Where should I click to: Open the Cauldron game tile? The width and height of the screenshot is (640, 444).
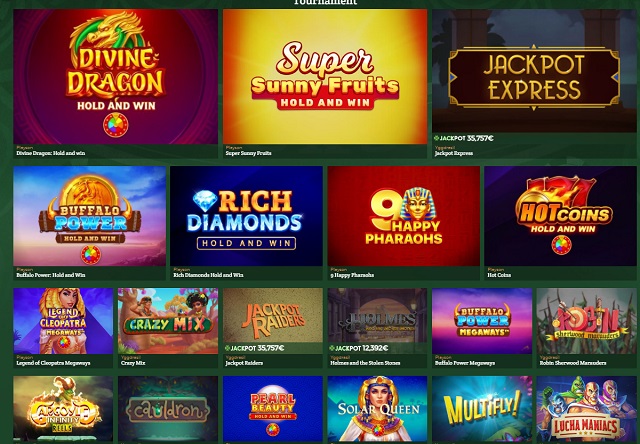point(168,408)
